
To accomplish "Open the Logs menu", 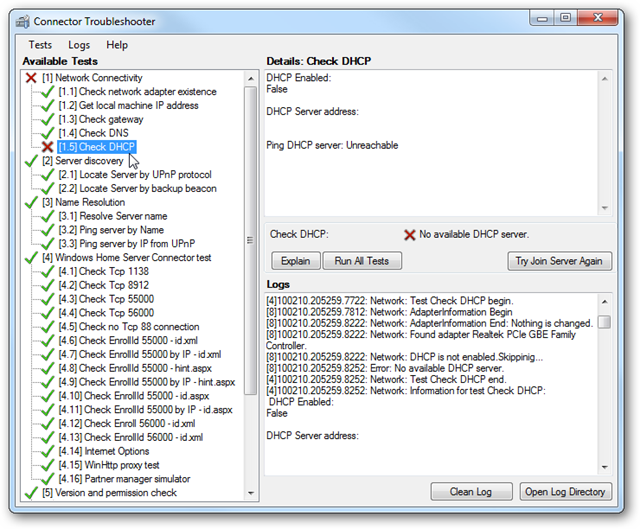I will point(79,45).
